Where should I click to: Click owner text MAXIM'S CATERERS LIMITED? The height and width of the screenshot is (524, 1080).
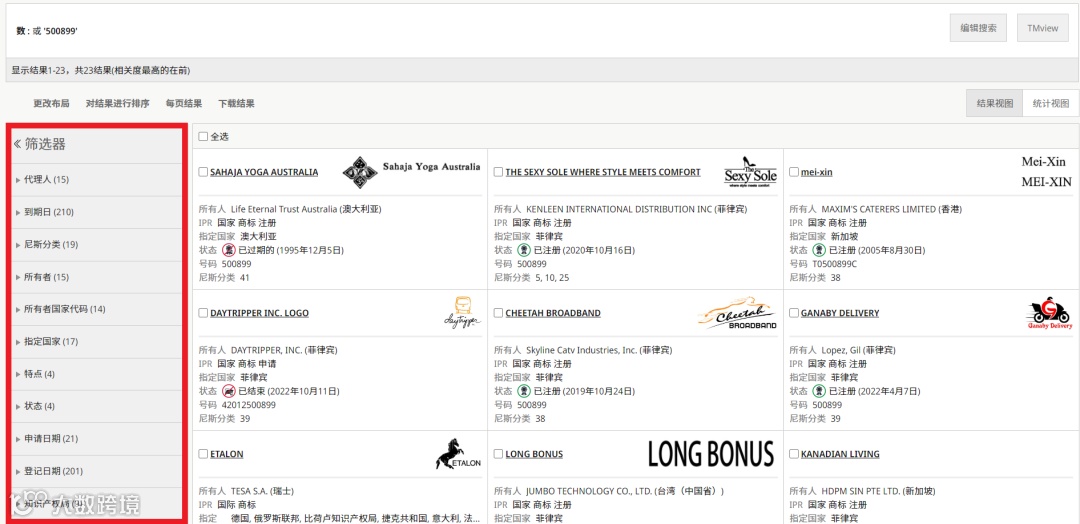879,209
